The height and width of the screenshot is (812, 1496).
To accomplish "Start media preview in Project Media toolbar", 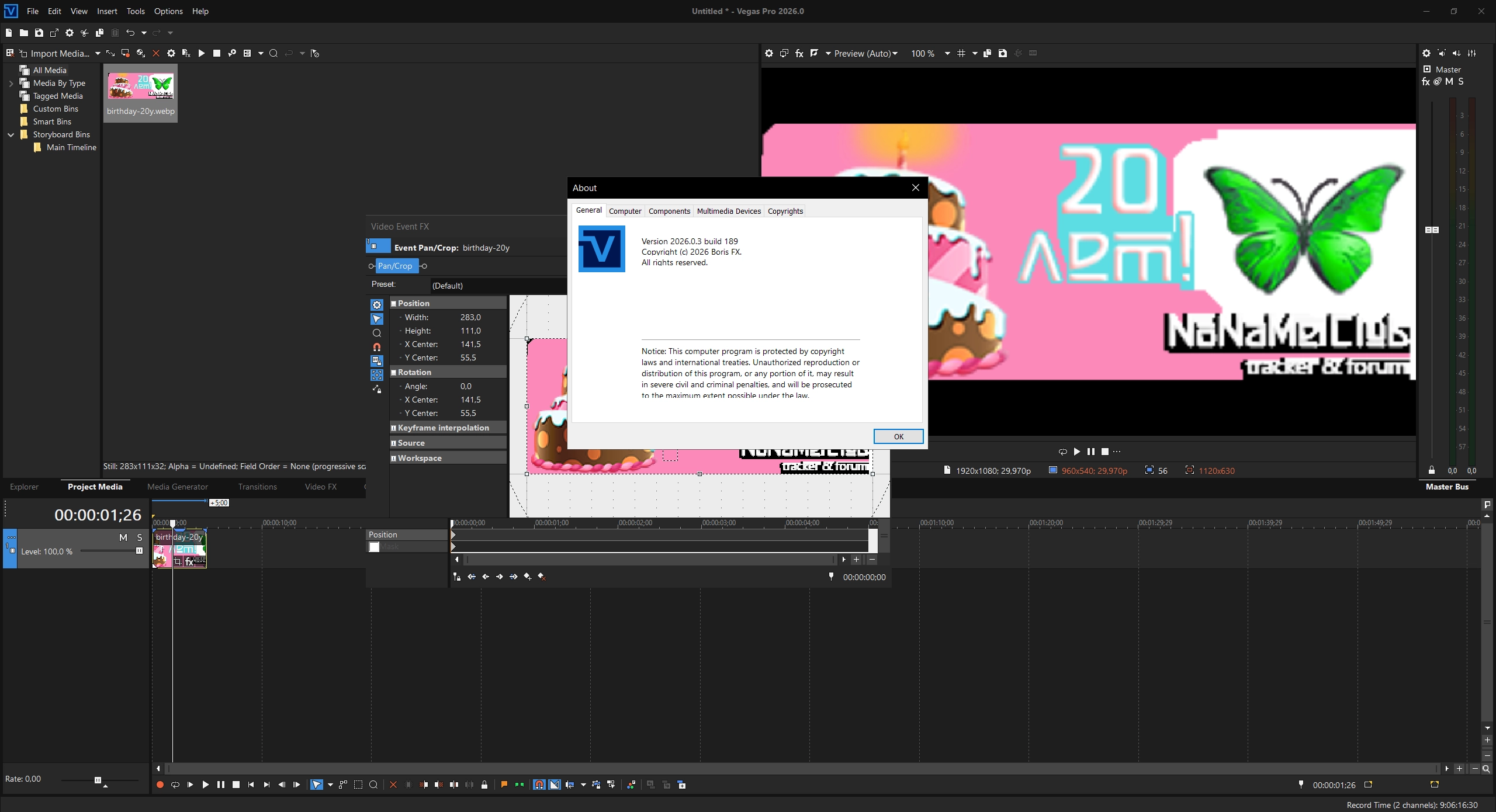I will [202, 53].
